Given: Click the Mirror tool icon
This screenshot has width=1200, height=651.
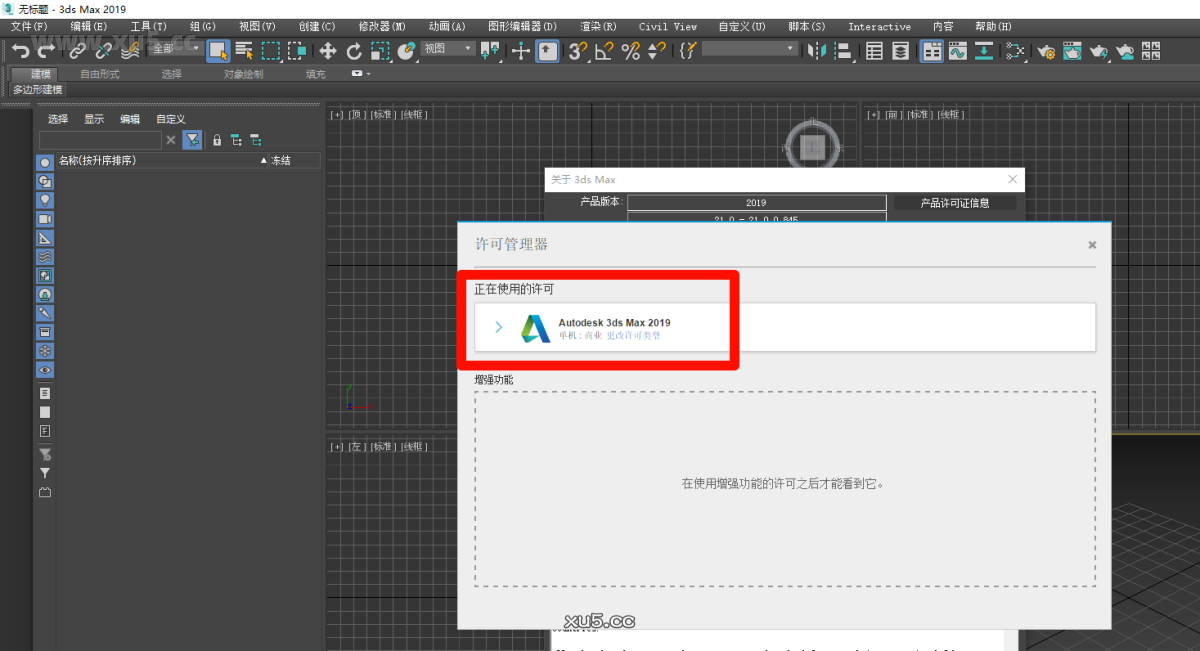Looking at the screenshot, I should pos(818,49).
